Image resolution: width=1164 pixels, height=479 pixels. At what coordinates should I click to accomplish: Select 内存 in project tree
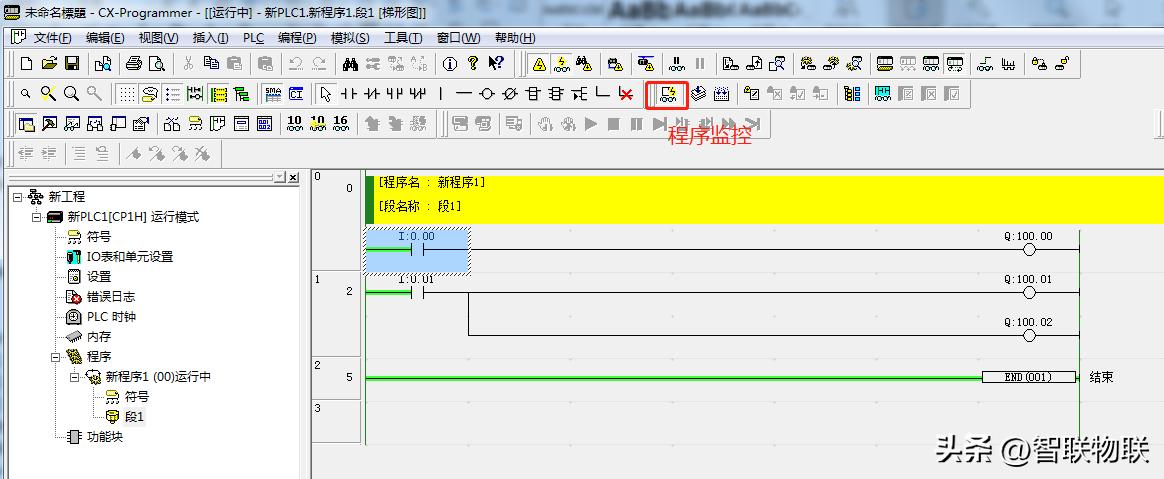[99, 336]
